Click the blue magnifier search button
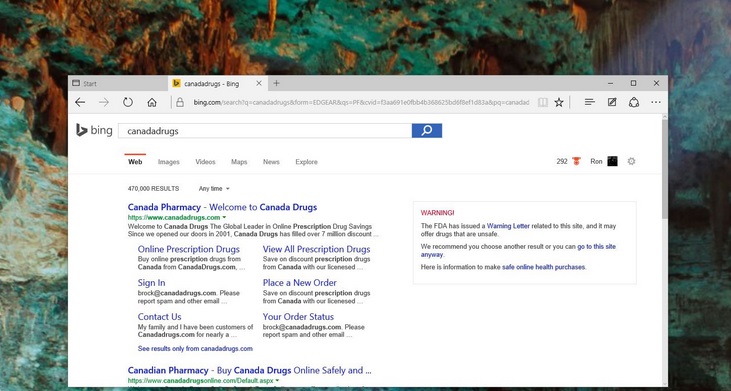The image size is (731, 391). (x=427, y=130)
